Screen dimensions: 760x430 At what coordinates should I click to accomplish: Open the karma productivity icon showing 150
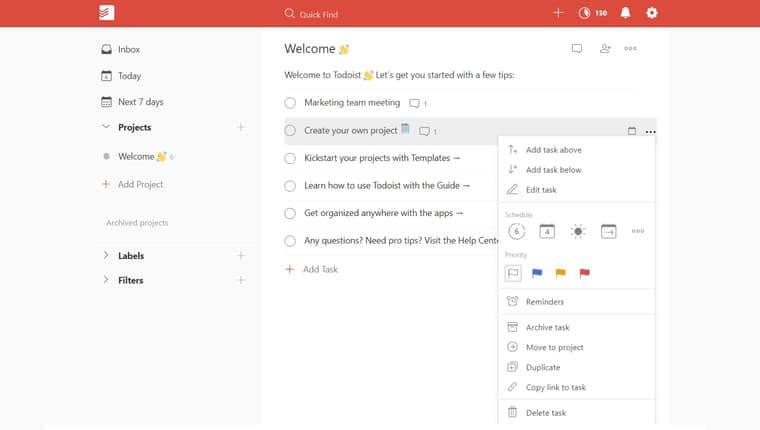592,13
